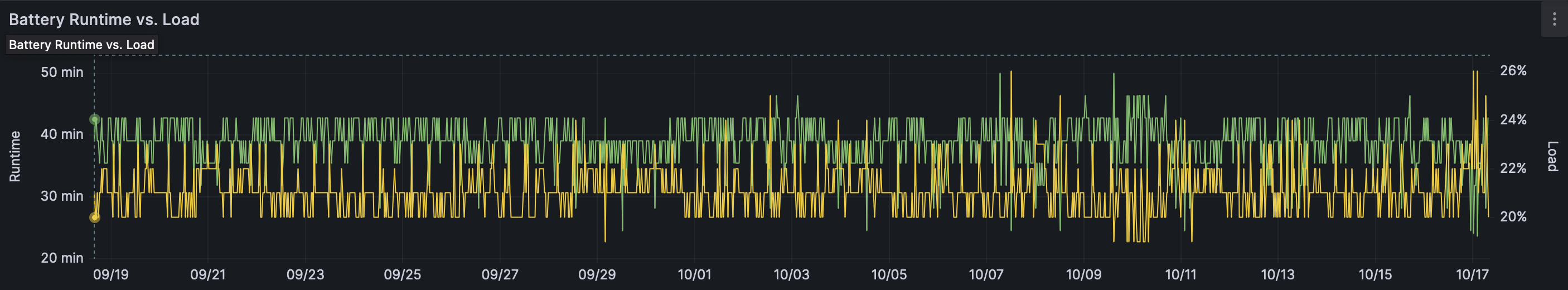Viewport: 1568px width, 290px height.
Task: Click the 20% load axis label
Action: tap(1513, 217)
